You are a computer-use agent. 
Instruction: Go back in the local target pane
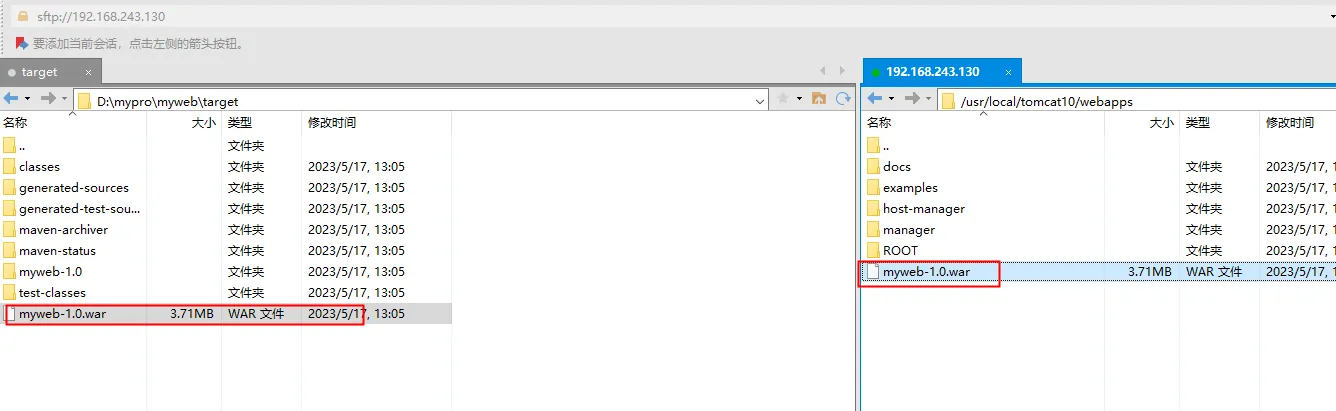point(11,98)
